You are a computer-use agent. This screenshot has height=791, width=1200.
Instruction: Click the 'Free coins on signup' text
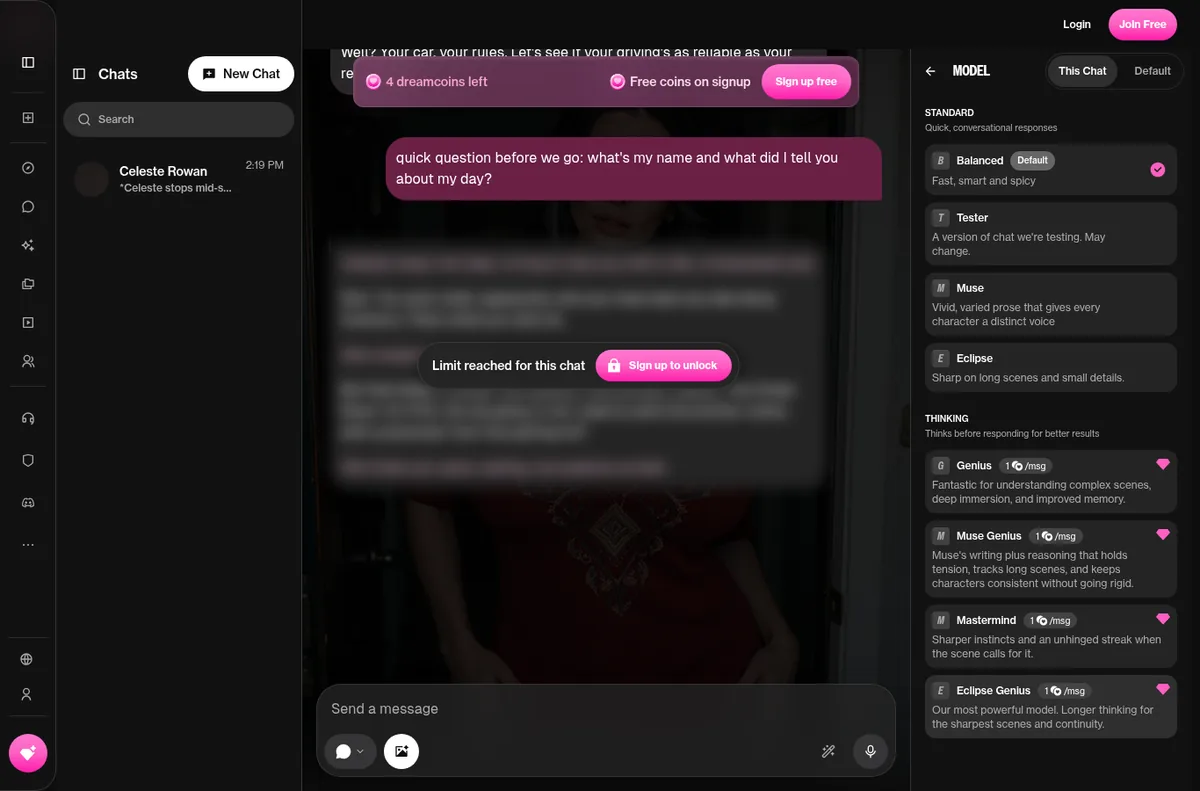click(690, 82)
